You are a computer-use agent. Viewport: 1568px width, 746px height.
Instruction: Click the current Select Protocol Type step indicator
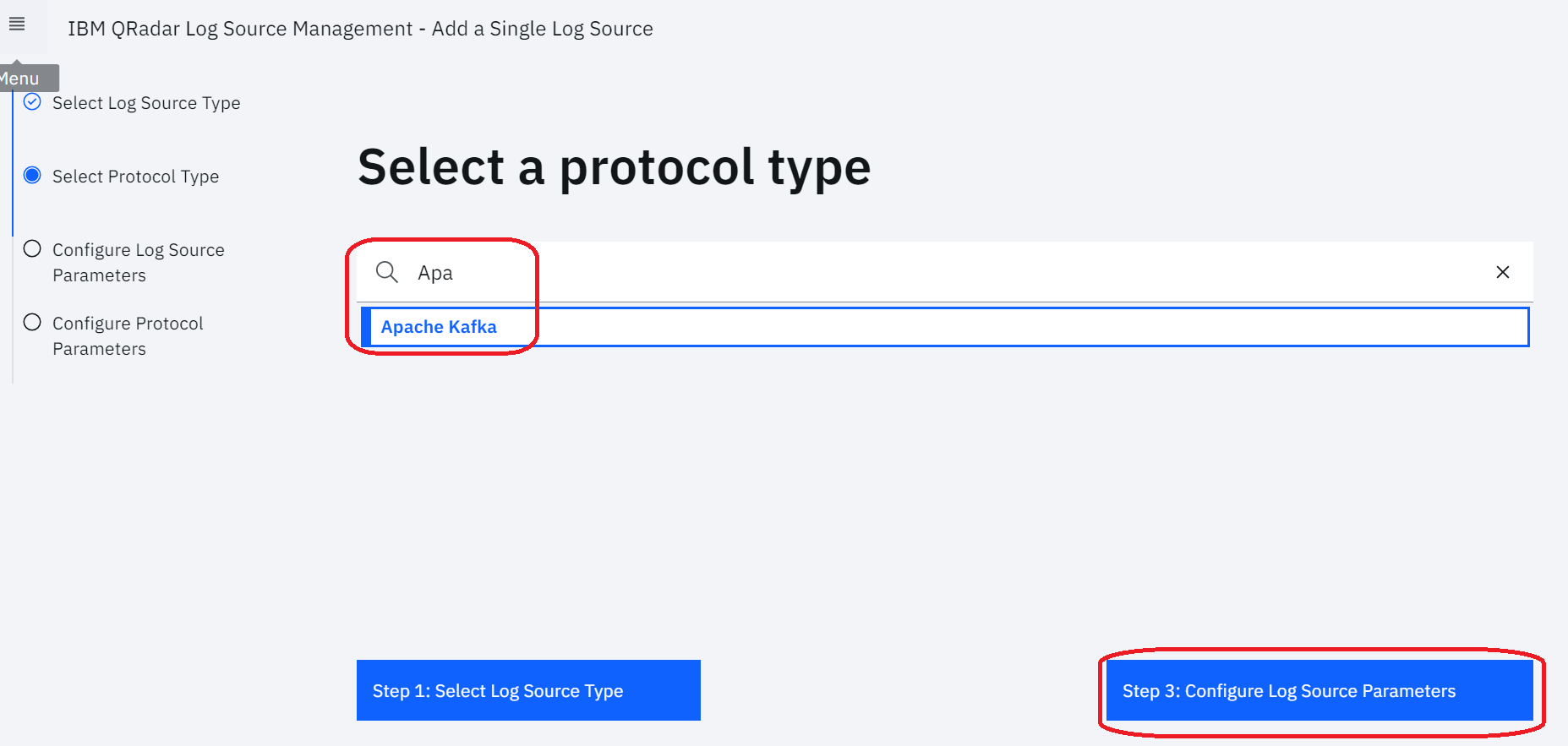pos(32,176)
